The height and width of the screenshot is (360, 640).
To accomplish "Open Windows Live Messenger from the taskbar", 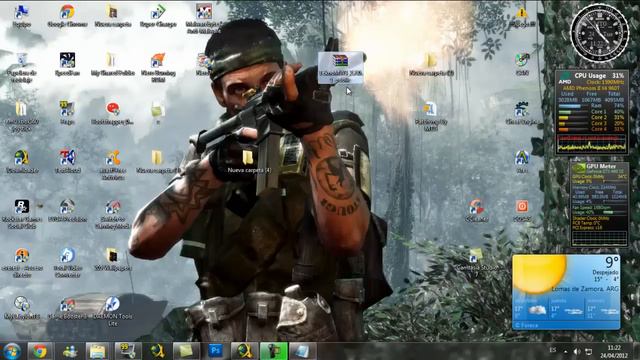I will 70,351.
